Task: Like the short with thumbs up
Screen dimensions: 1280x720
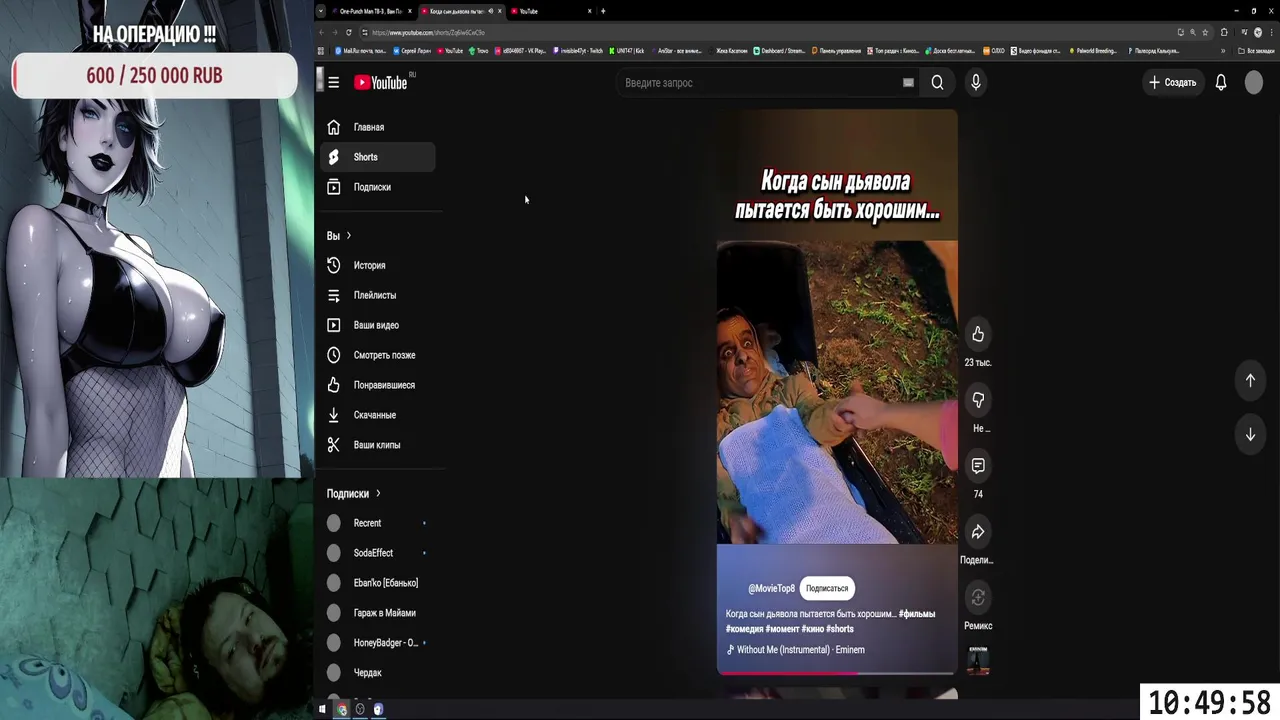Action: pos(978,334)
